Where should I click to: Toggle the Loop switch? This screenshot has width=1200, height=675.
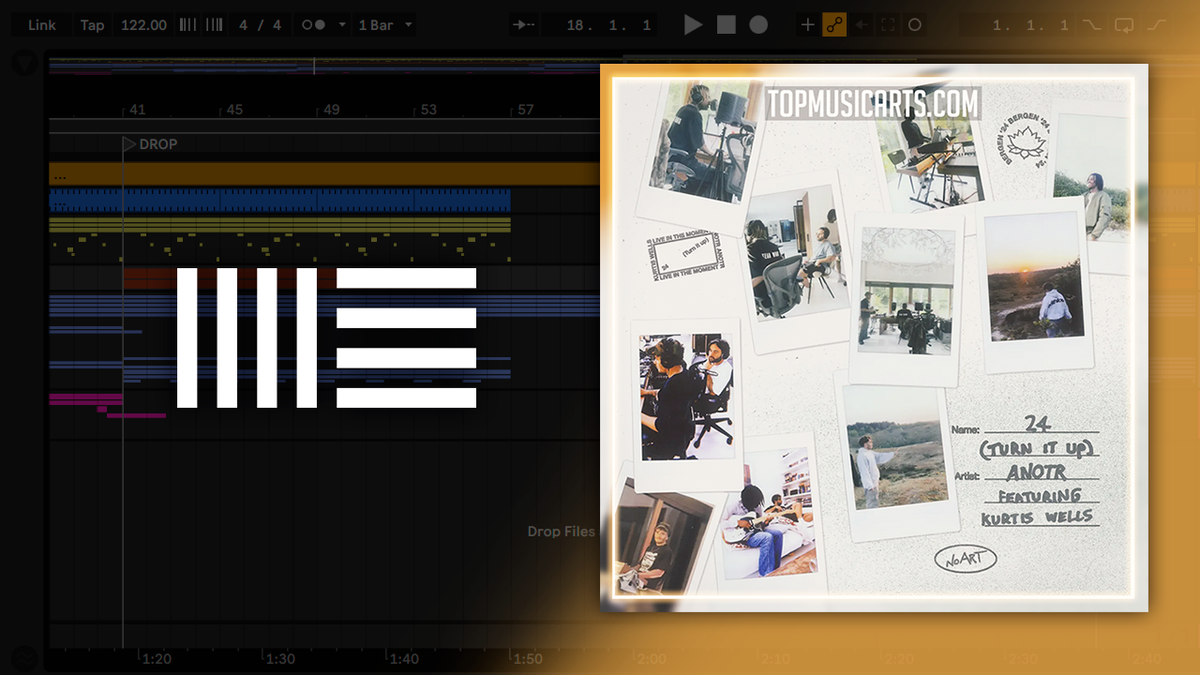(x=1124, y=25)
